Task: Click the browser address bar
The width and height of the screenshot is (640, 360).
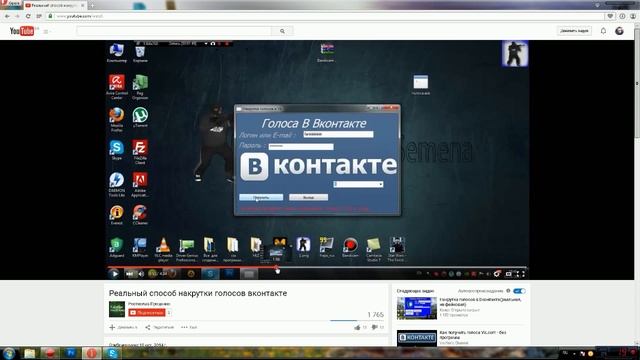Action: tap(327, 16)
